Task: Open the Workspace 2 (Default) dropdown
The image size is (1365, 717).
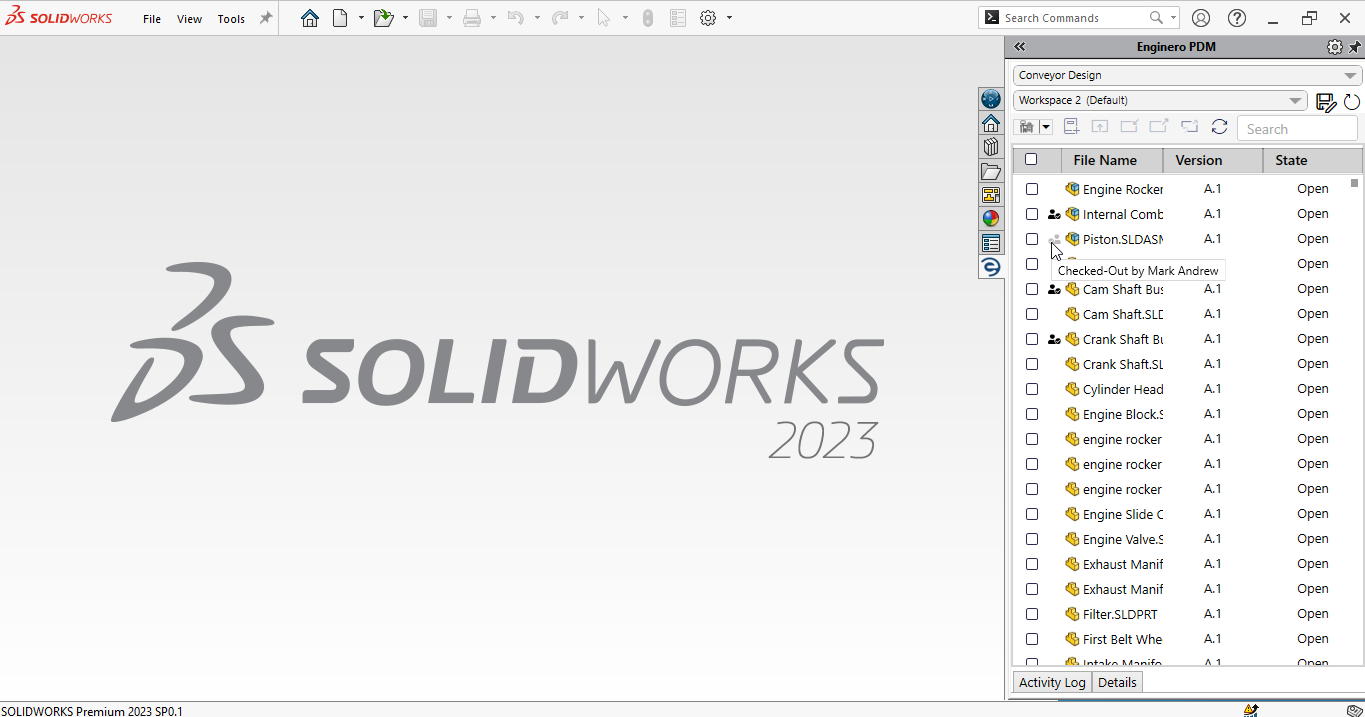Action: click(1160, 100)
